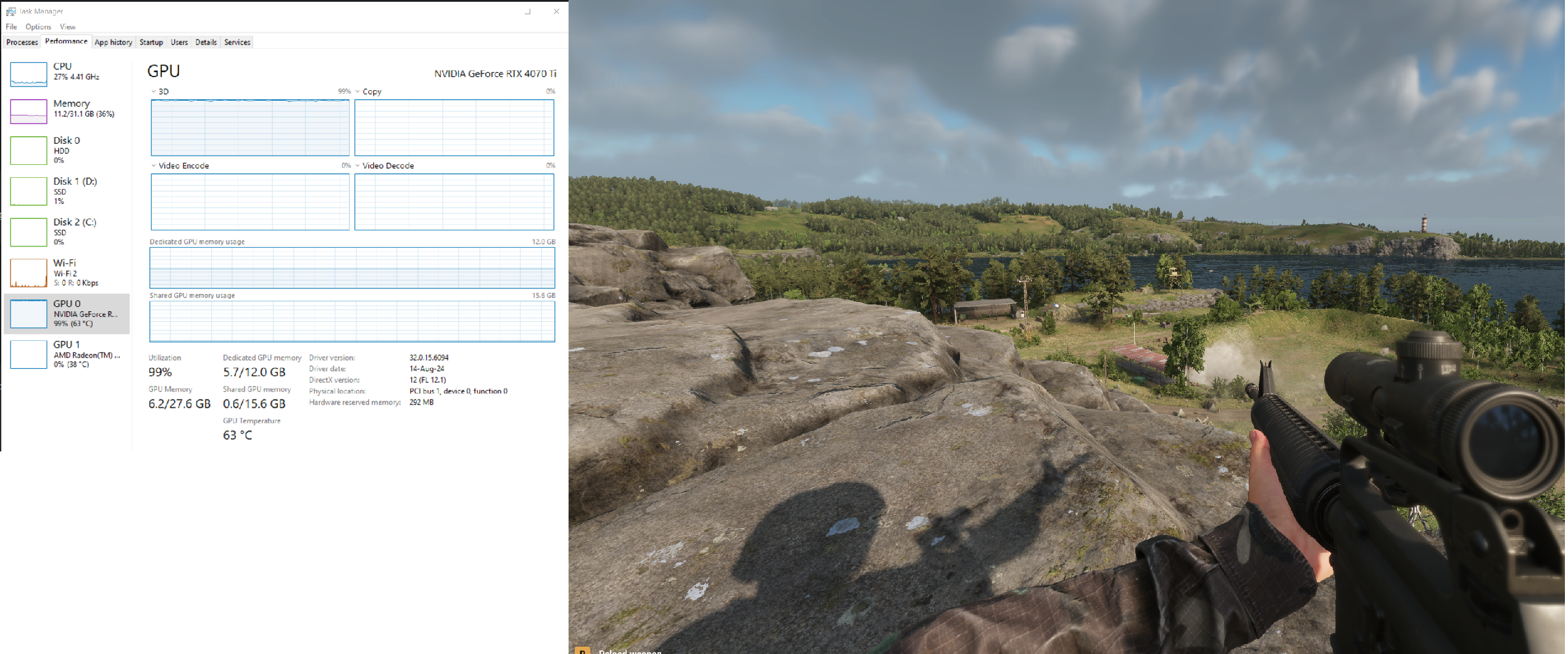The width and height of the screenshot is (1568, 654).
Task: Click the driver version 32.0.15.6094 text
Action: (x=429, y=358)
